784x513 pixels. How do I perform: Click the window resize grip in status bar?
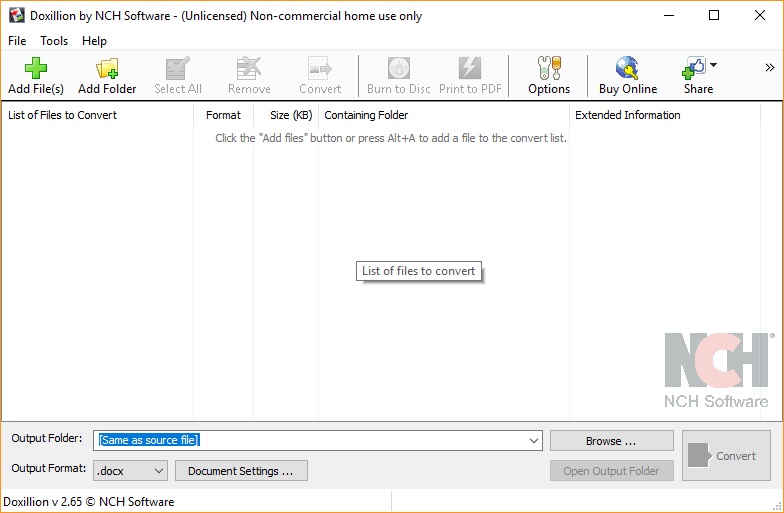click(777, 506)
